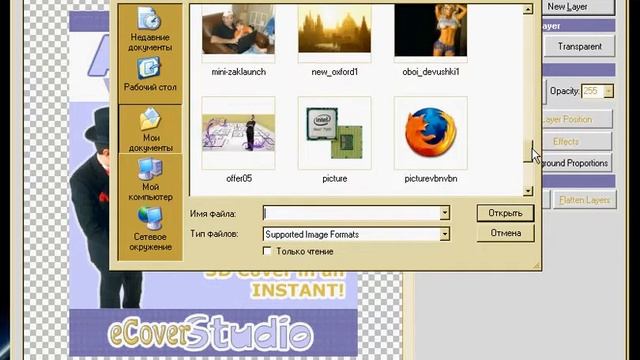Open the Мои документы place

(x=150, y=129)
